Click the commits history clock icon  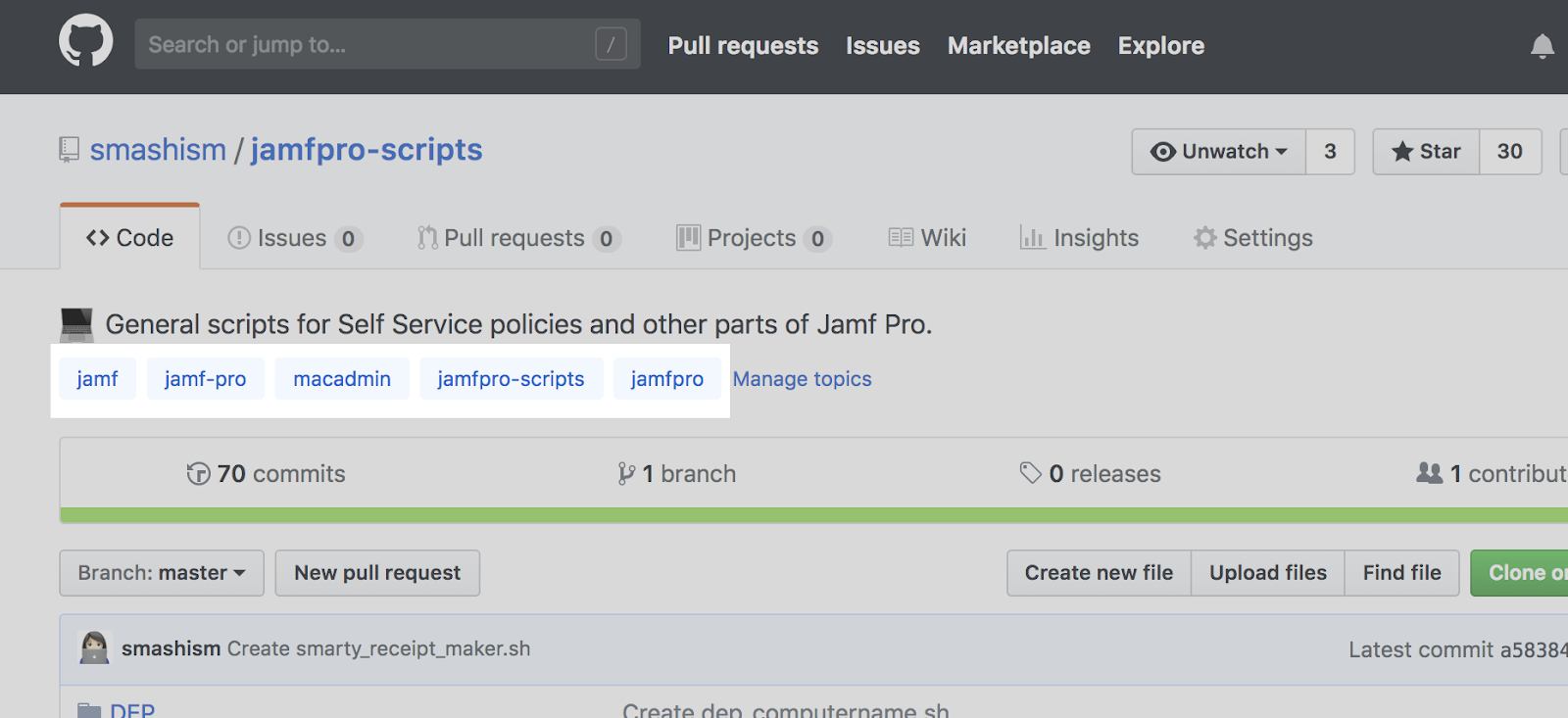tap(198, 474)
